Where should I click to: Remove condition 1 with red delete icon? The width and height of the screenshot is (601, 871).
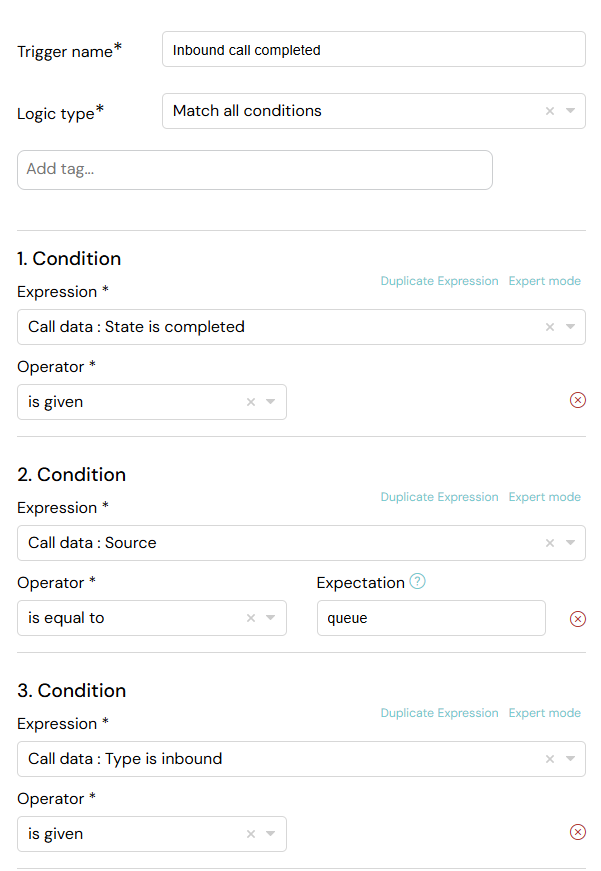[578, 400]
